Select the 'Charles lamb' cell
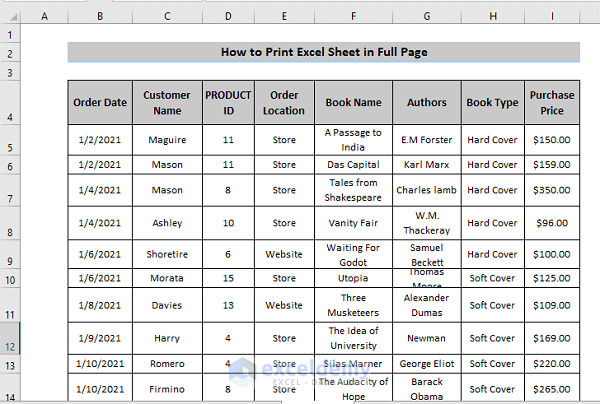 click(427, 191)
